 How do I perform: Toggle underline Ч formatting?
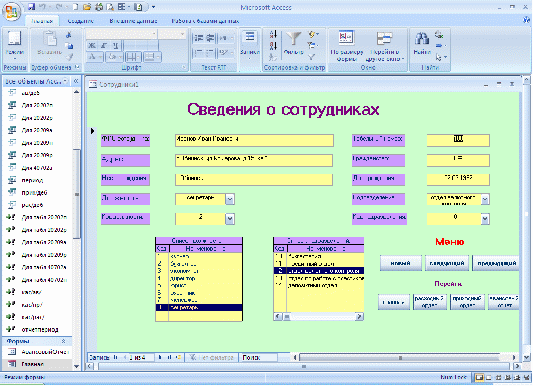[x=116, y=46]
